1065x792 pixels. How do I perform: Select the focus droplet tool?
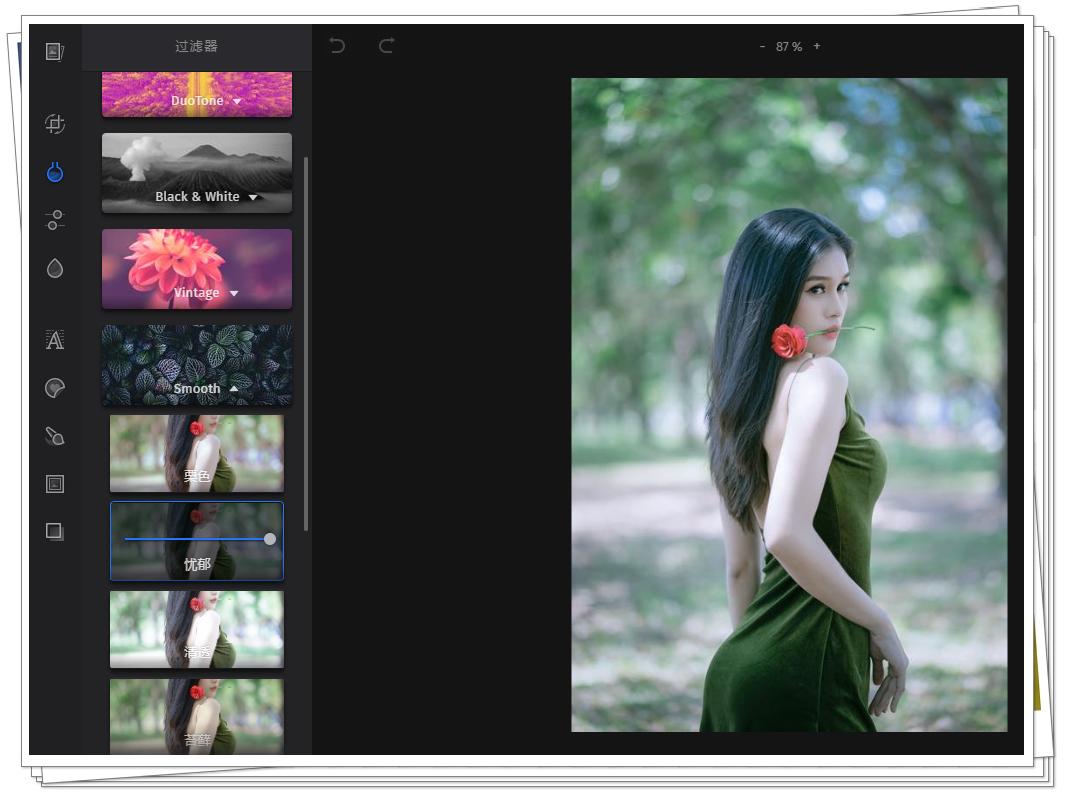click(54, 268)
